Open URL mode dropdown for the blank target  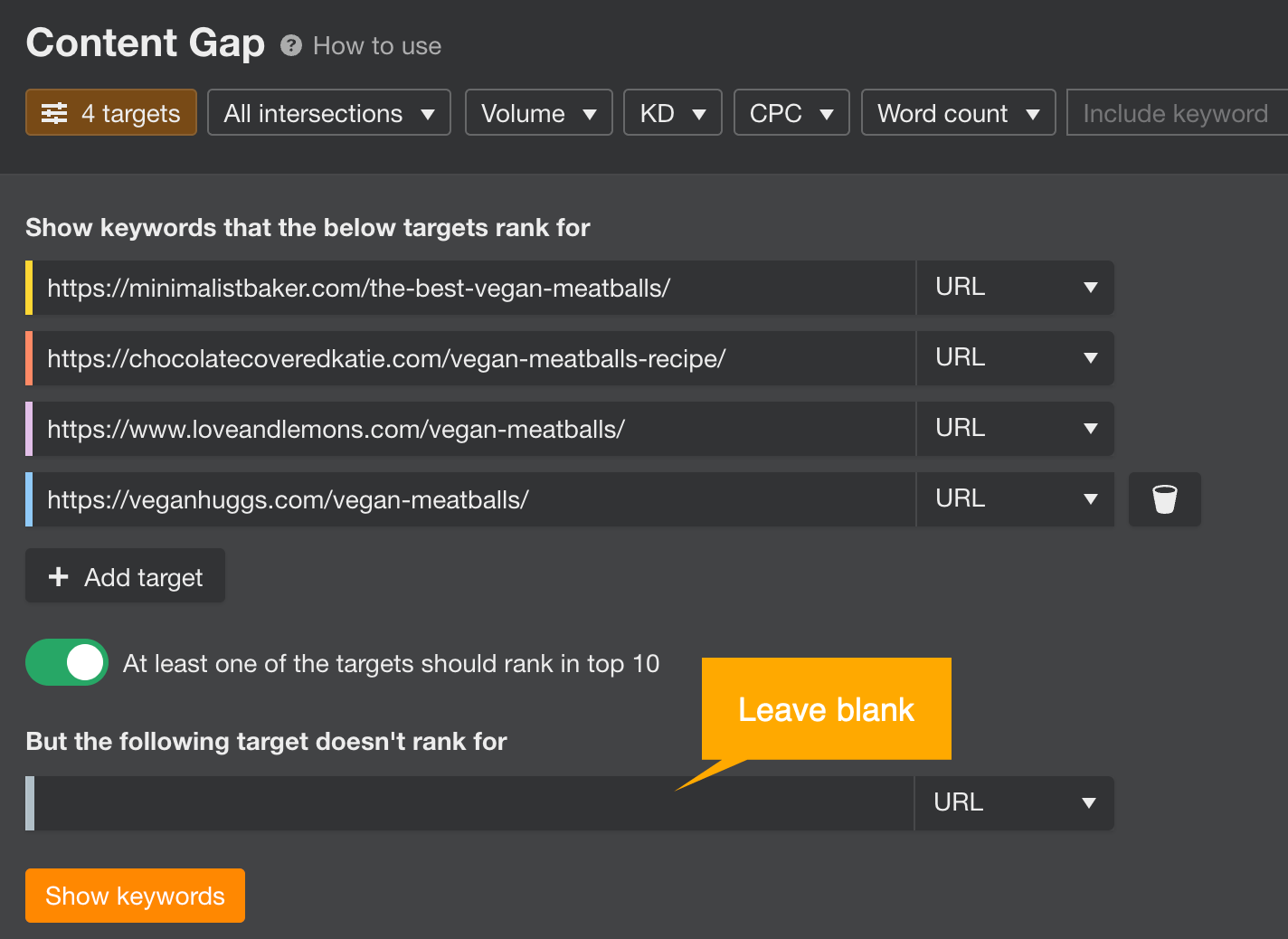click(x=1014, y=803)
